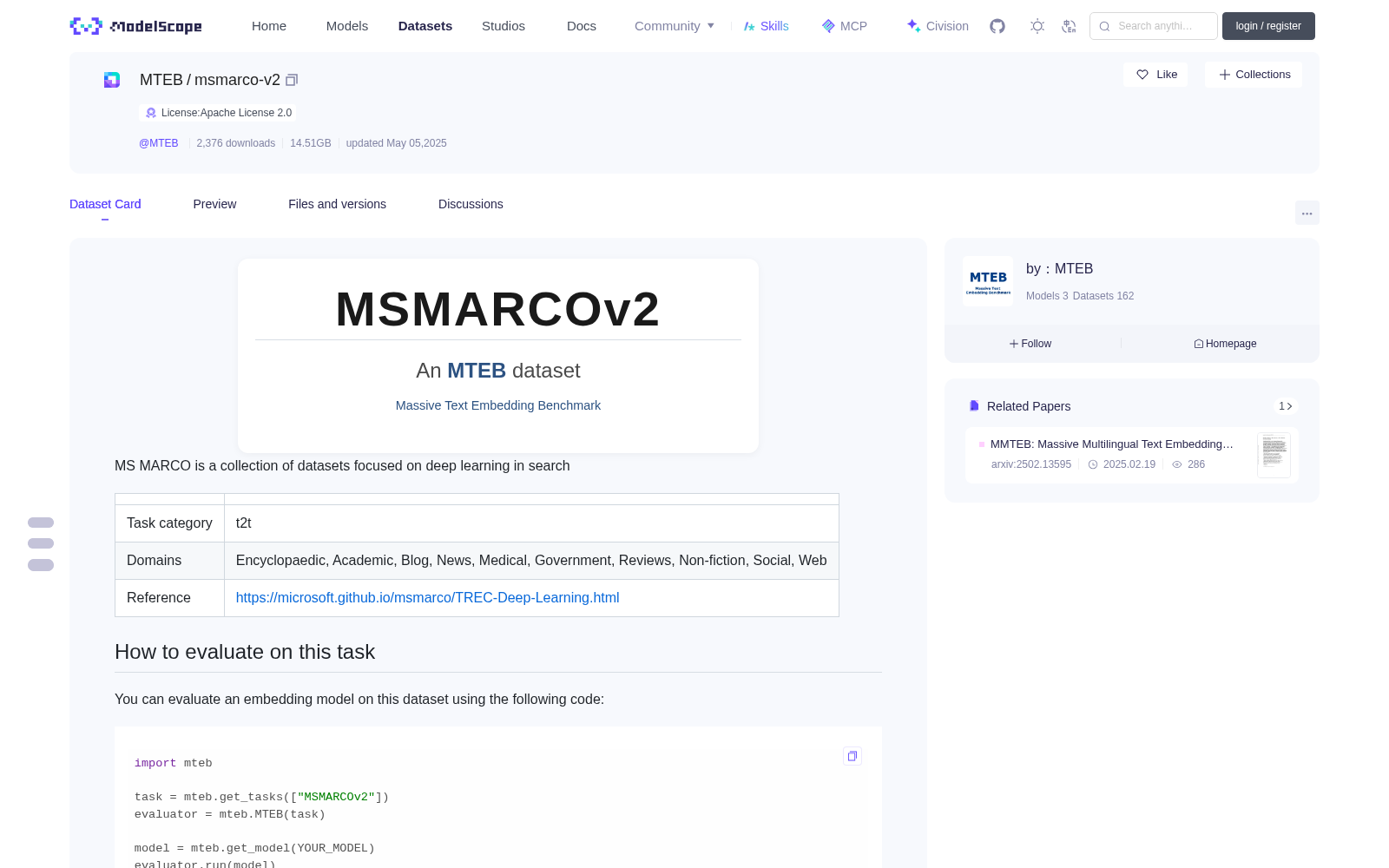1389x868 pixels.
Task: Open the TREC-Deep-Learning reference URL
Action: (428, 597)
